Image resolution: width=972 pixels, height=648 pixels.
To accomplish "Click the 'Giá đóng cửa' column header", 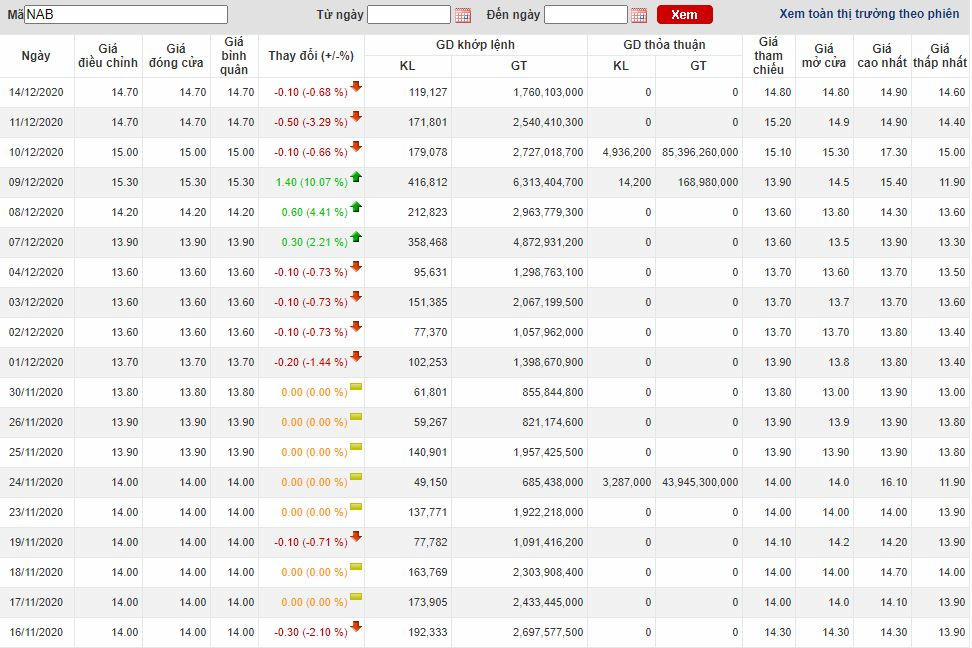I will pyautogui.click(x=176, y=56).
